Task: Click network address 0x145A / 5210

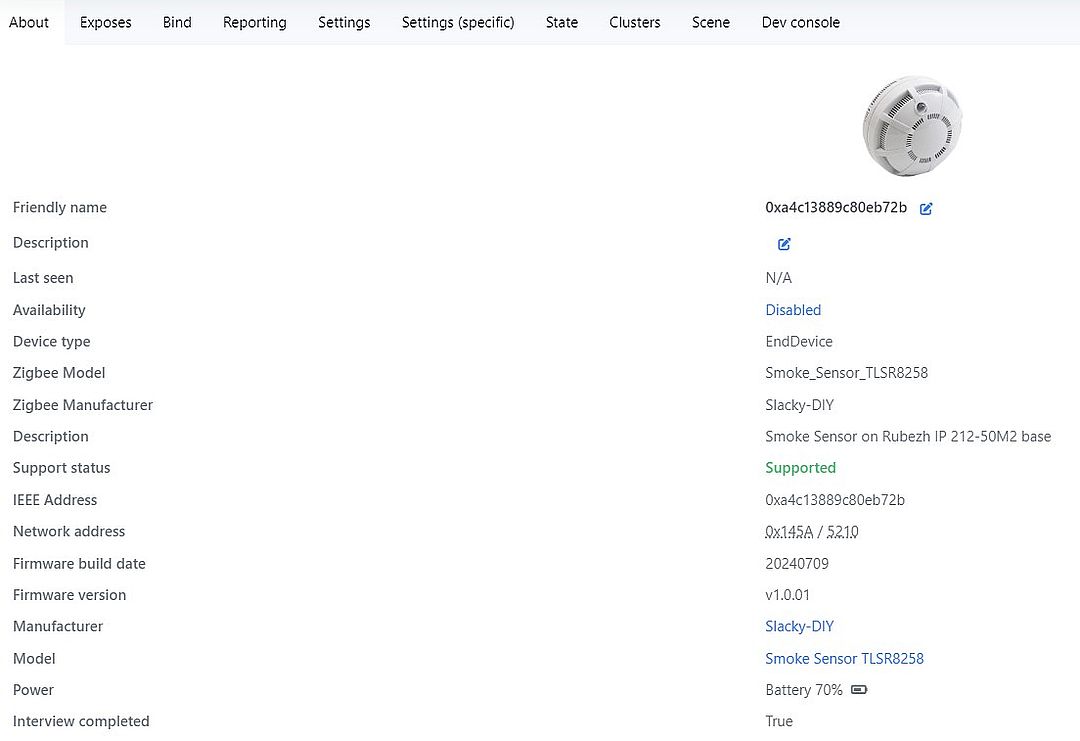Action: 811,532
